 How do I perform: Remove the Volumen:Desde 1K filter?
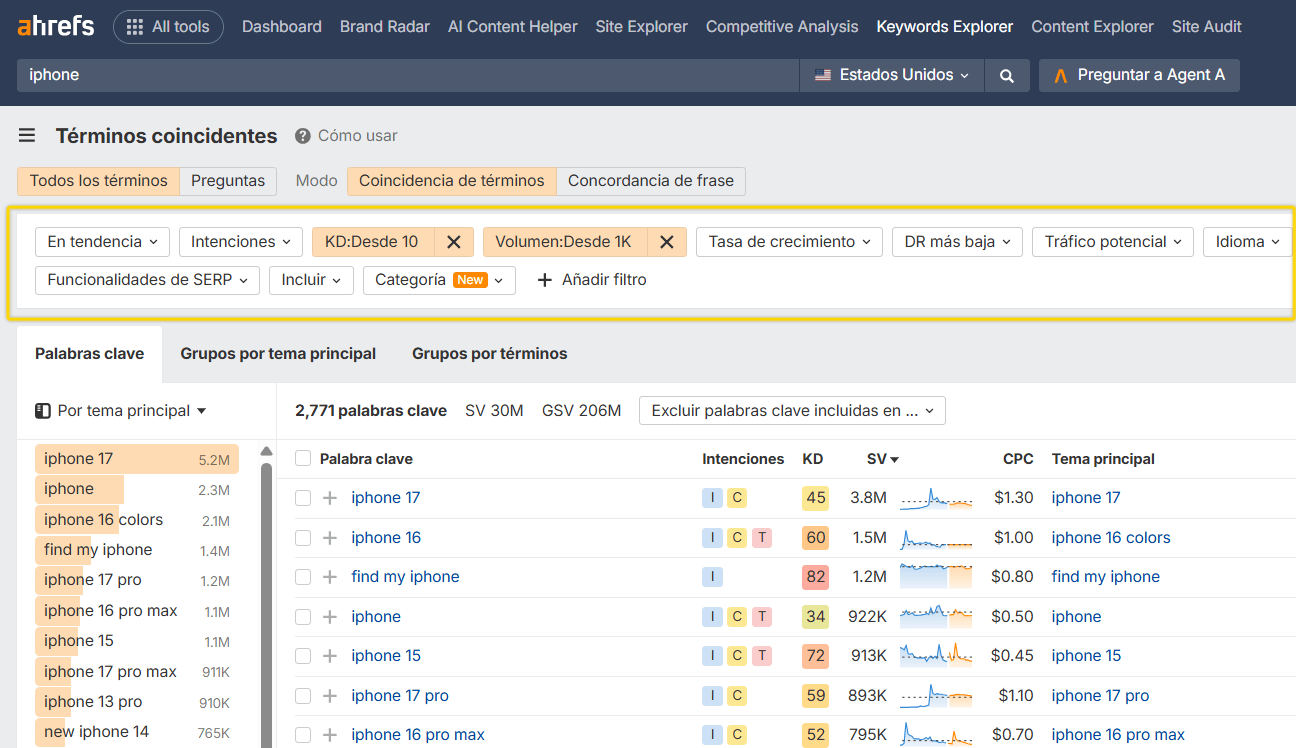[667, 242]
